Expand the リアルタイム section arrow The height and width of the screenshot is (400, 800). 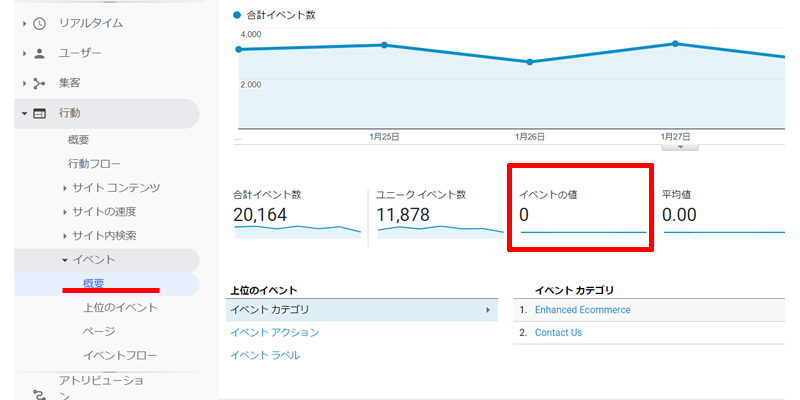[24, 23]
